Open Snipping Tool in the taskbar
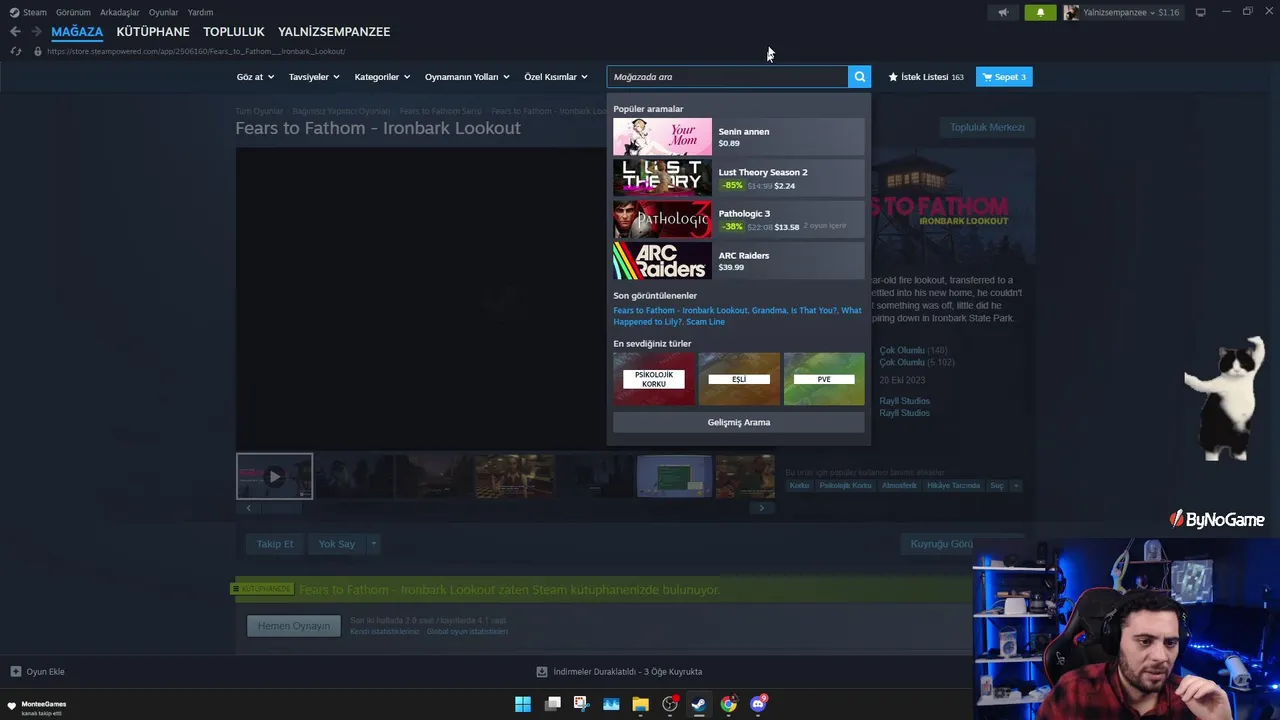 [581, 704]
